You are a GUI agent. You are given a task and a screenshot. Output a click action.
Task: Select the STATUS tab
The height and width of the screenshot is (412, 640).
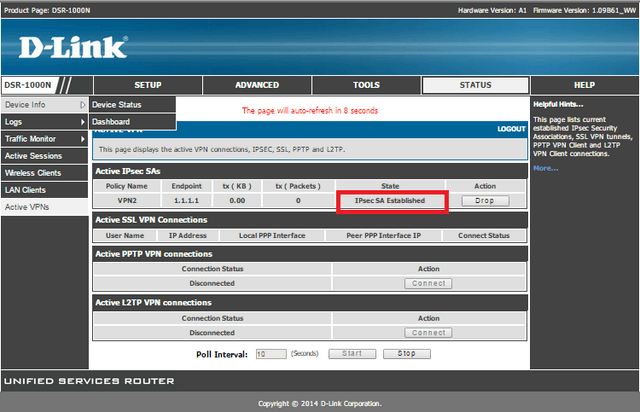476,85
